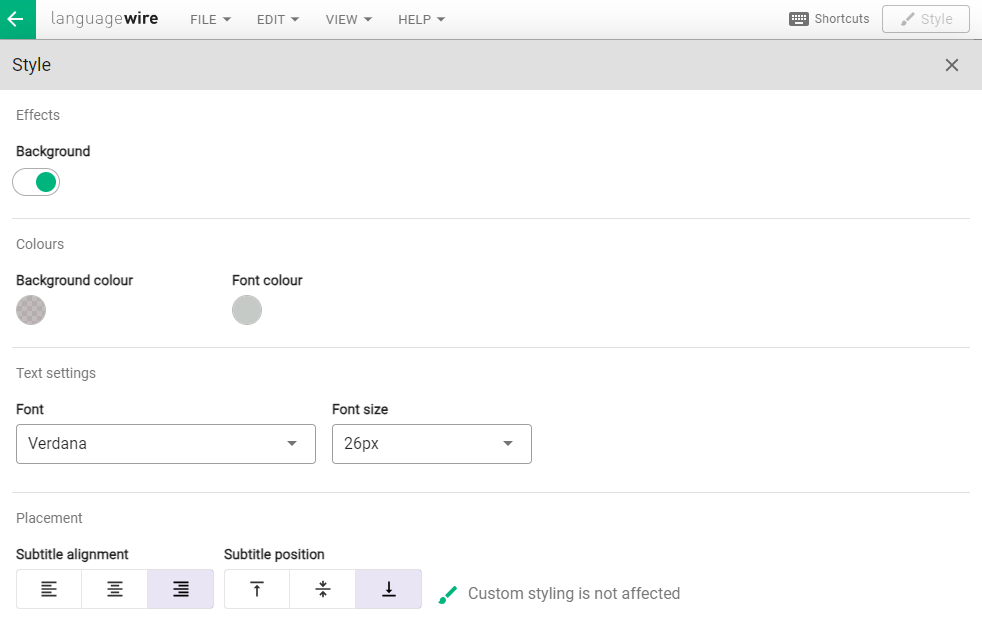Open the EDIT menu

tap(277, 20)
